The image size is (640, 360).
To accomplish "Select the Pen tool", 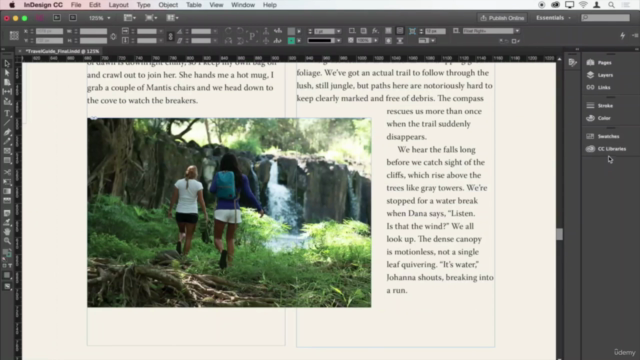I will (x=7, y=132).
